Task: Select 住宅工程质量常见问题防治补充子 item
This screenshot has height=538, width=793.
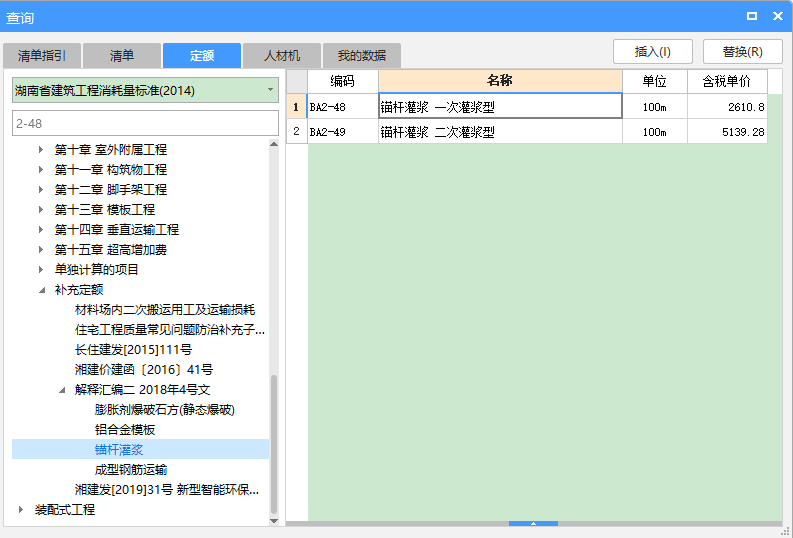Action: [170, 330]
